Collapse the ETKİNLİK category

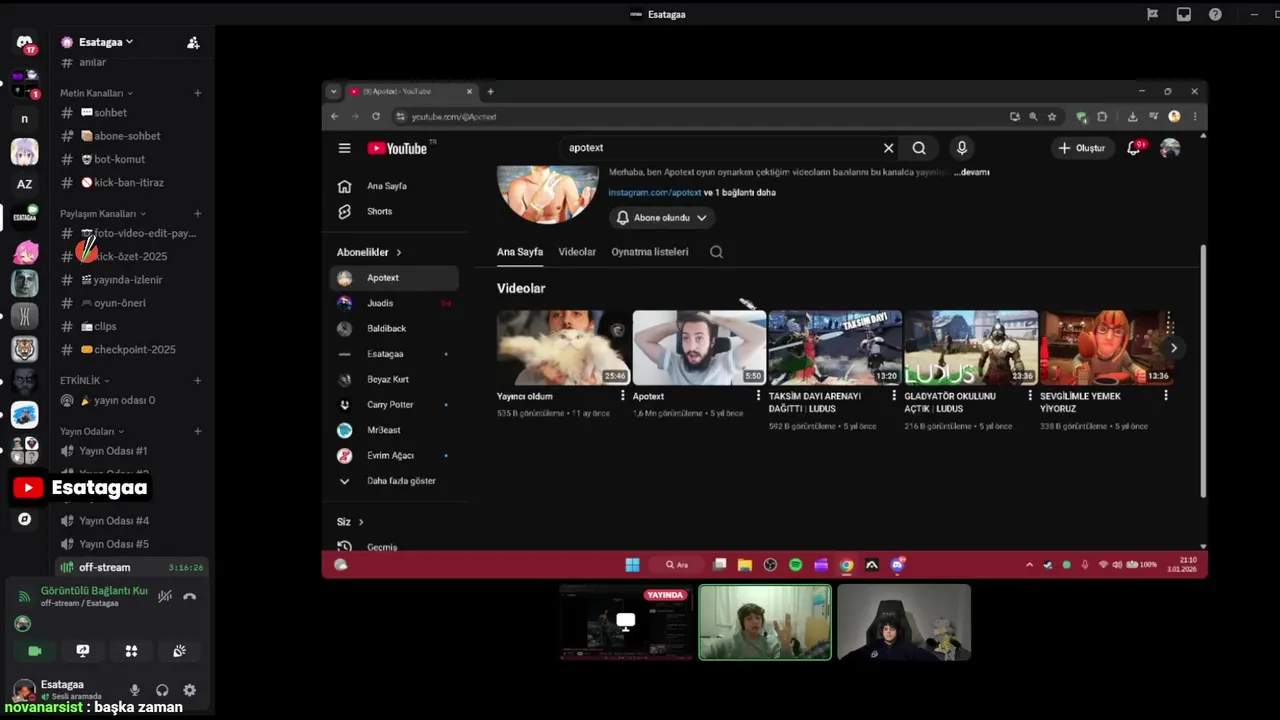tap(85, 381)
